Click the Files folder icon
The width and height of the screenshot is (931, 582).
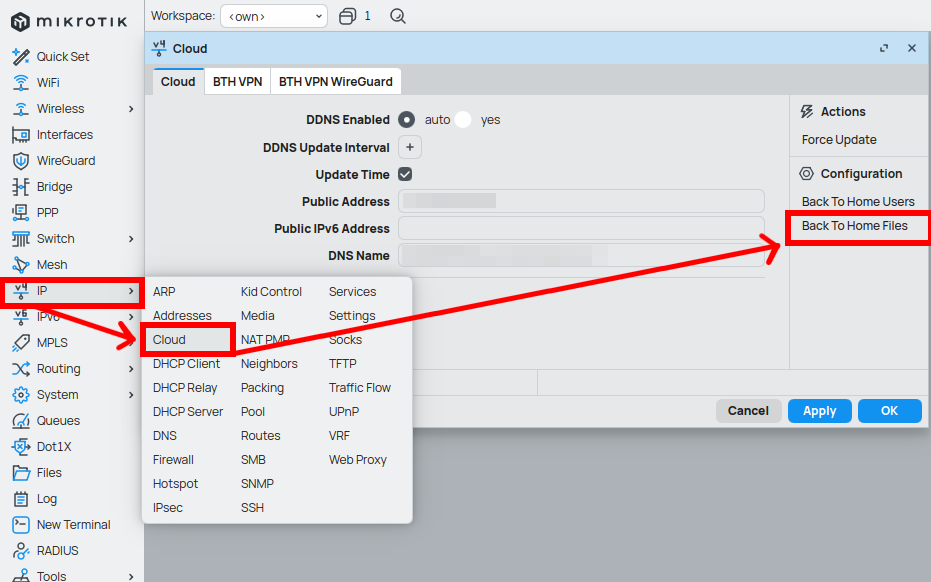point(21,473)
